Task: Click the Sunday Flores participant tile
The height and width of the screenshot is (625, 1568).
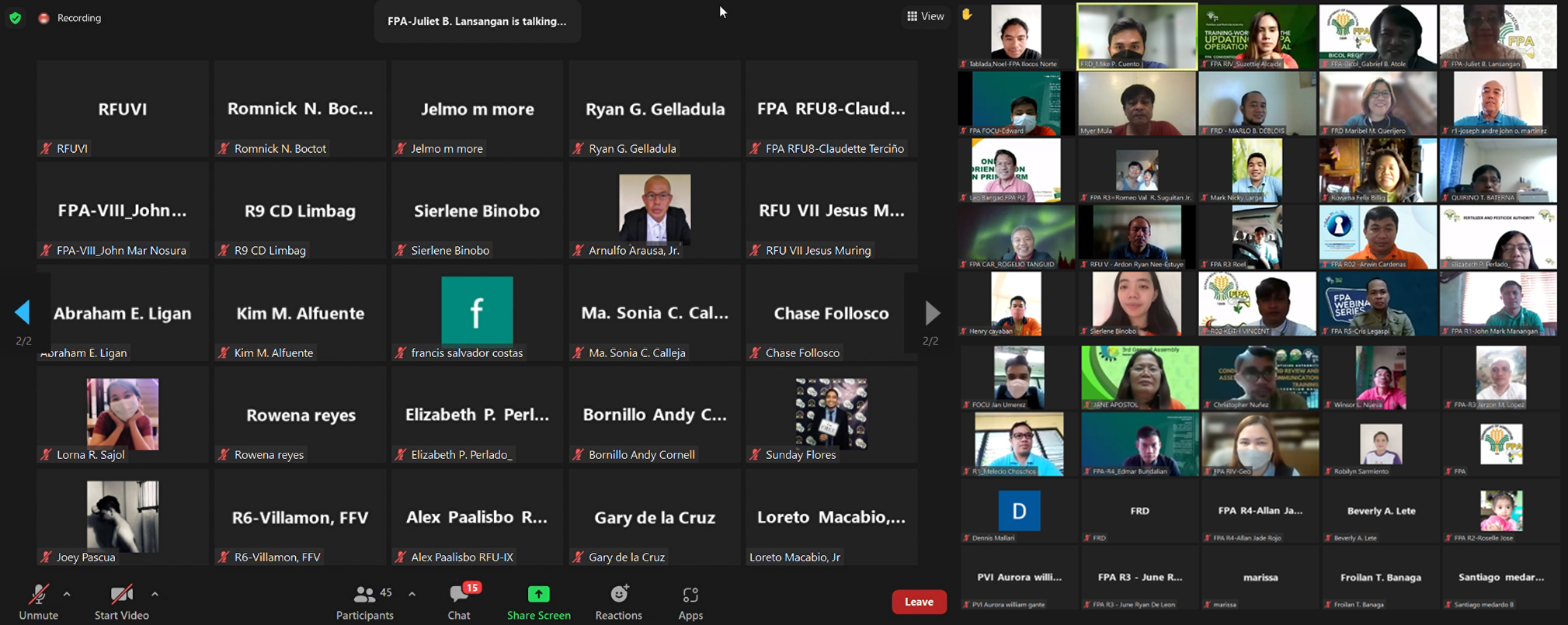Action: (x=831, y=415)
